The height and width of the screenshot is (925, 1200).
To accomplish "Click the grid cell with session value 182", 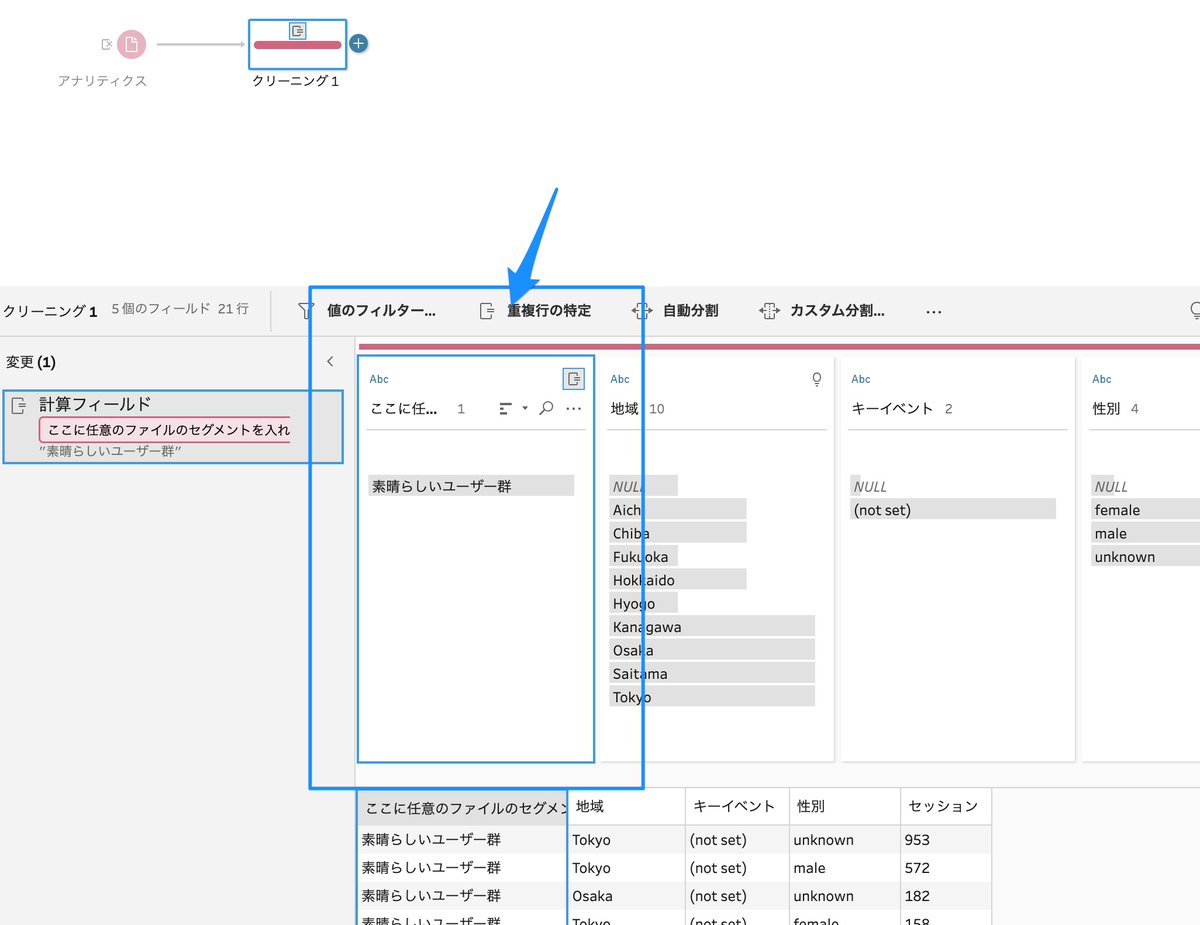I will [945, 896].
